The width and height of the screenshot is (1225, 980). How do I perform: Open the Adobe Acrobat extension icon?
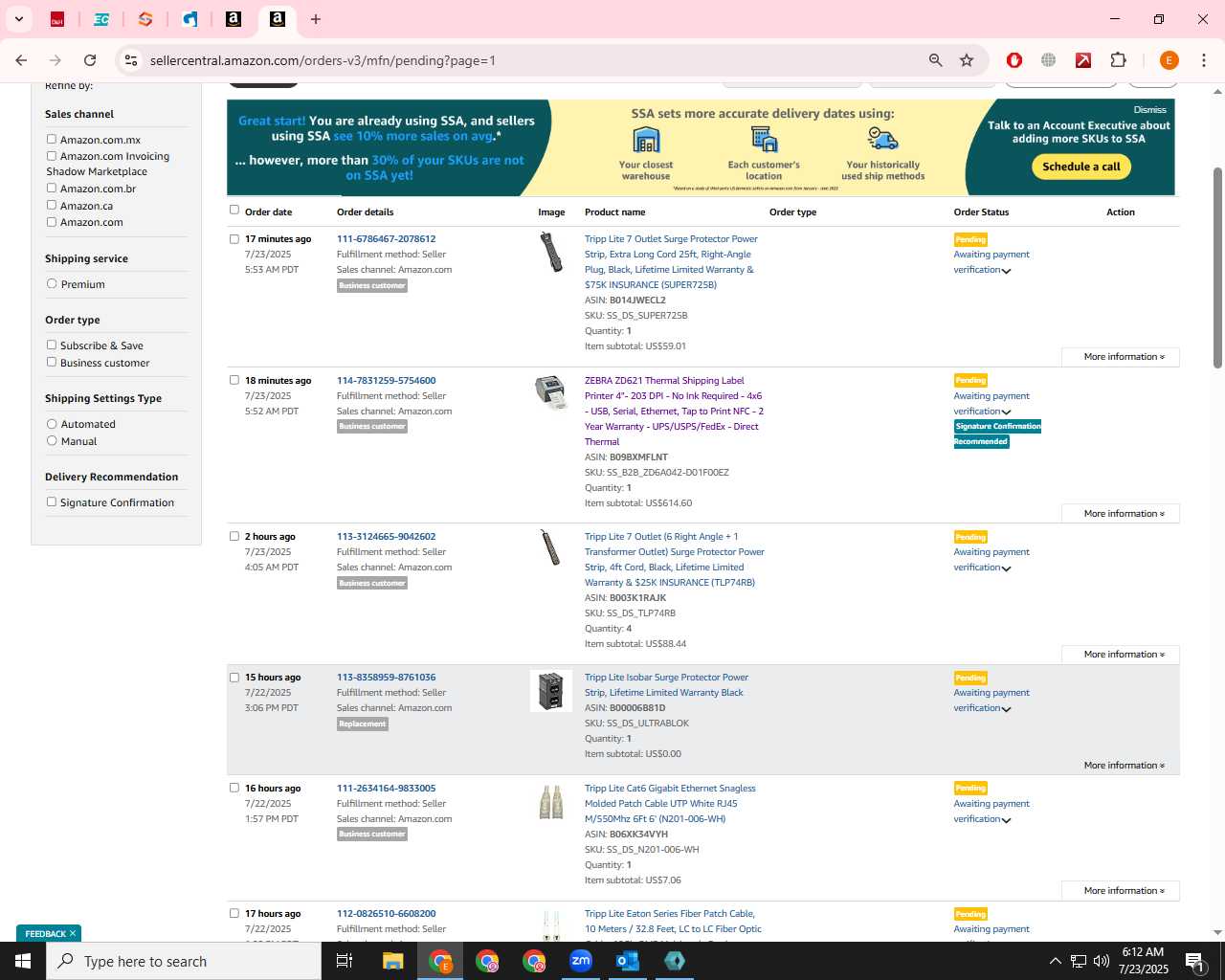coord(1083,60)
